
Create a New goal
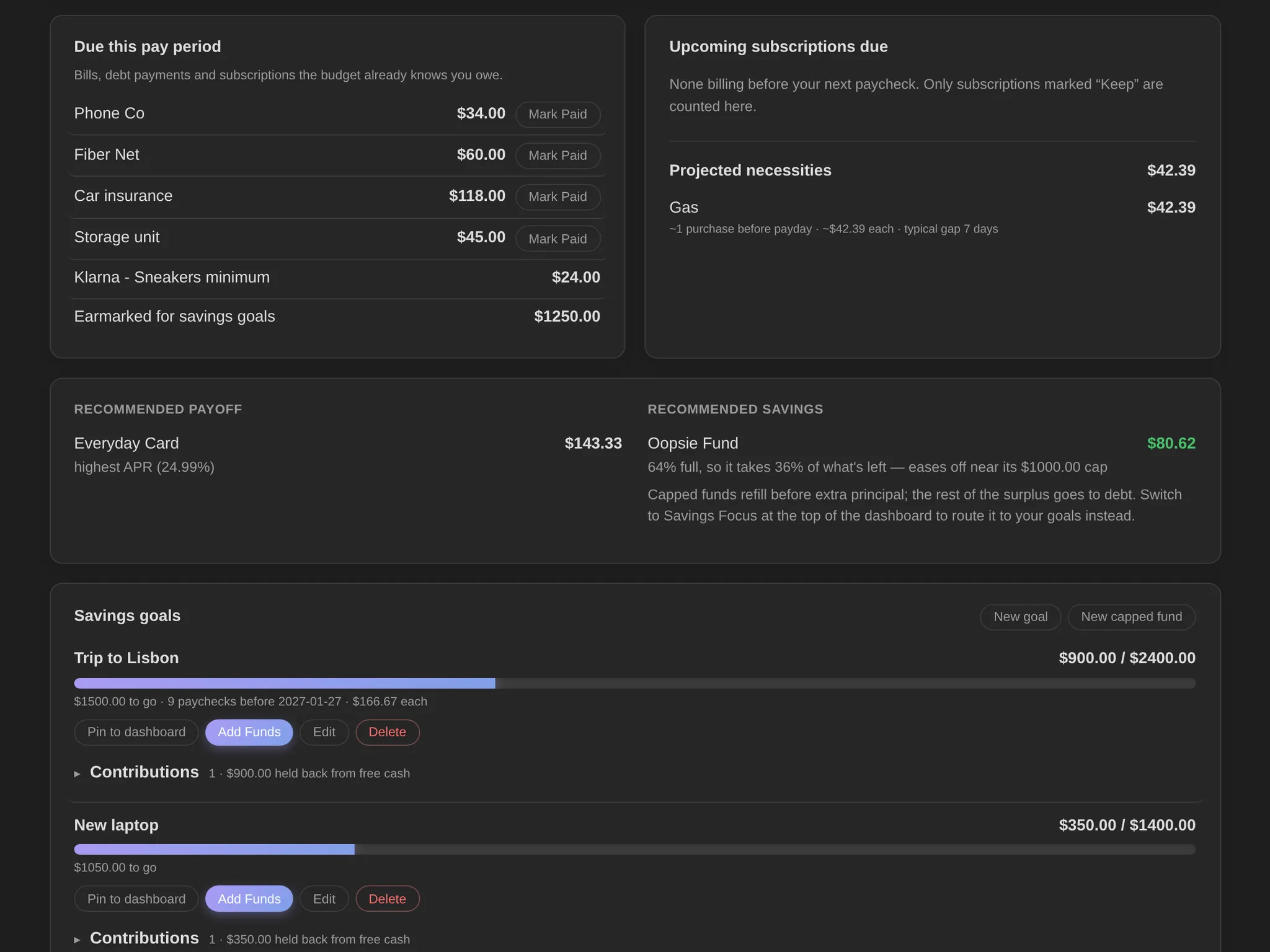tap(1020, 617)
